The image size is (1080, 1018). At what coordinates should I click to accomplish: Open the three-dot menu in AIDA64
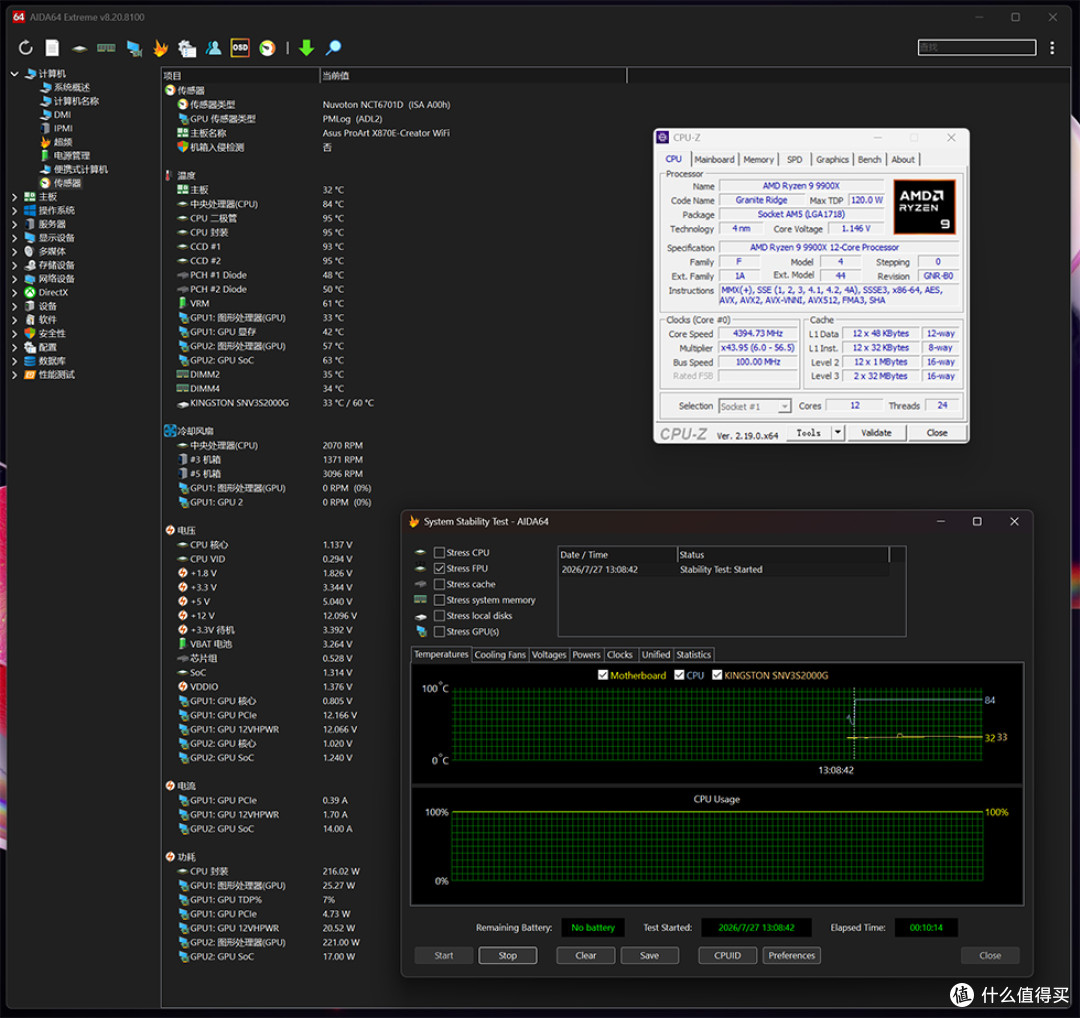click(1052, 48)
